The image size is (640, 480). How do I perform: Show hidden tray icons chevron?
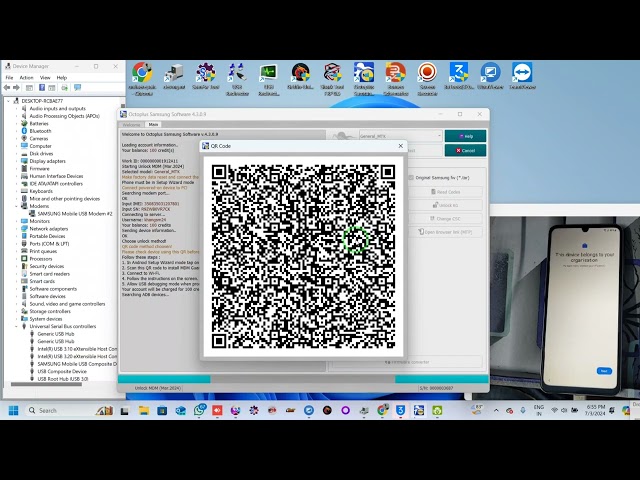(496, 410)
